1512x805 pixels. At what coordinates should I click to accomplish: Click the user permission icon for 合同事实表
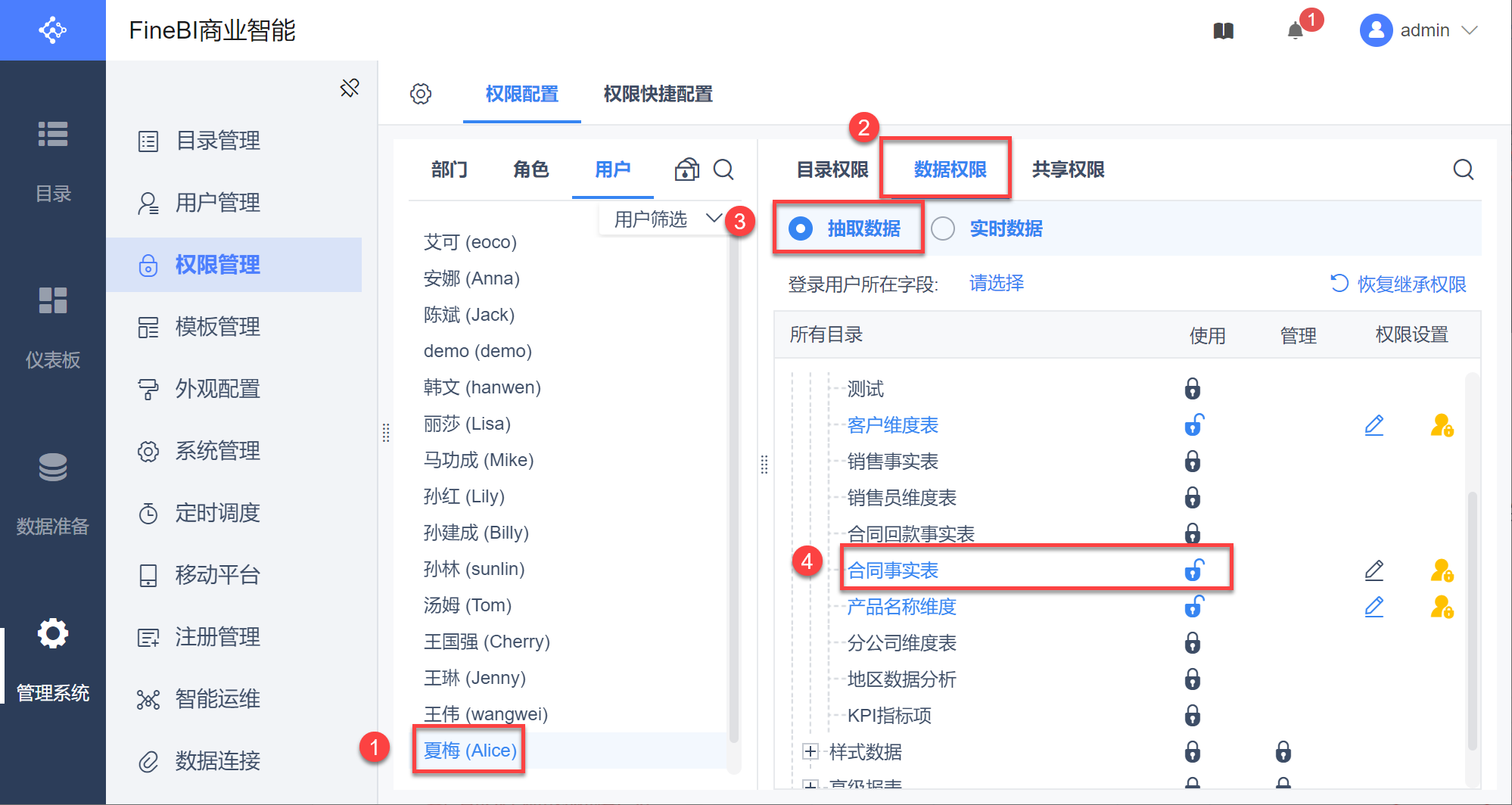[x=1442, y=570]
